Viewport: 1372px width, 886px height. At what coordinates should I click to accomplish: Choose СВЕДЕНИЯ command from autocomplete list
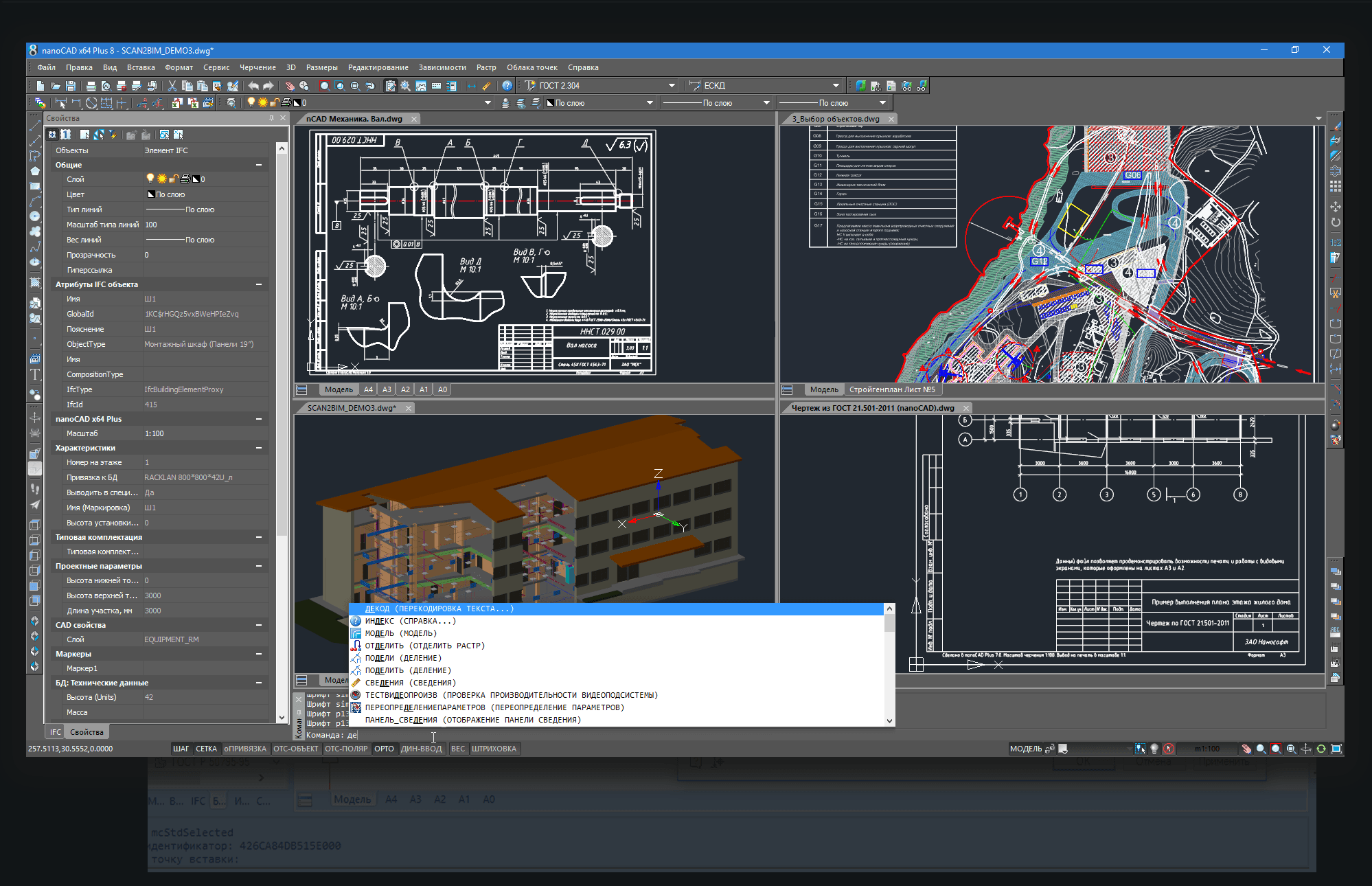pyautogui.click(x=410, y=683)
